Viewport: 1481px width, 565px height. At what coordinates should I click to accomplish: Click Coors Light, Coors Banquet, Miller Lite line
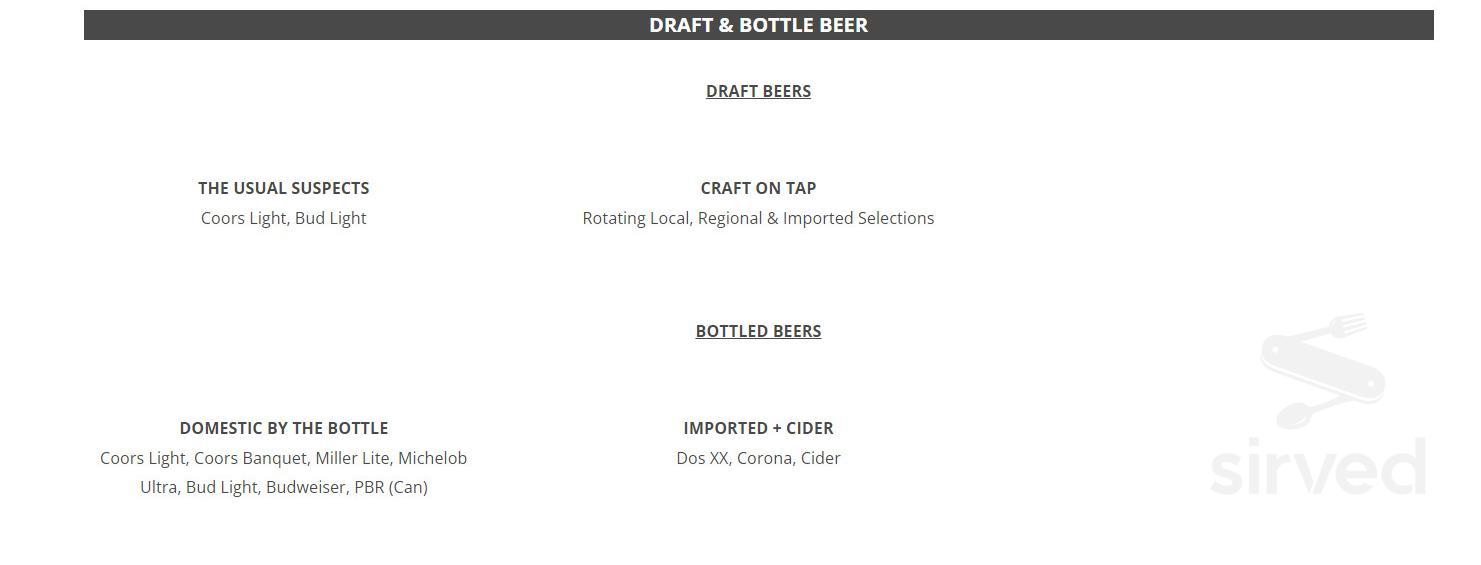[x=283, y=458]
